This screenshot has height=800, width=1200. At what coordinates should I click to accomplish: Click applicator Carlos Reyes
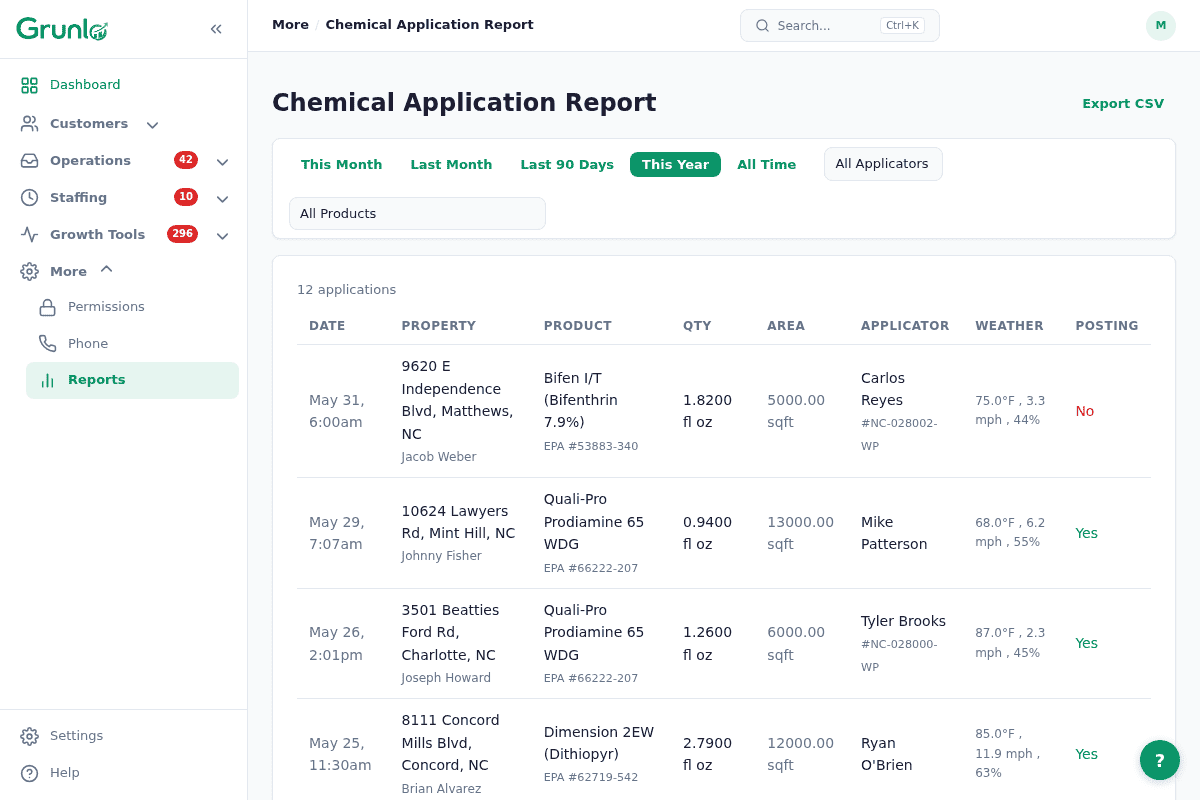883,389
